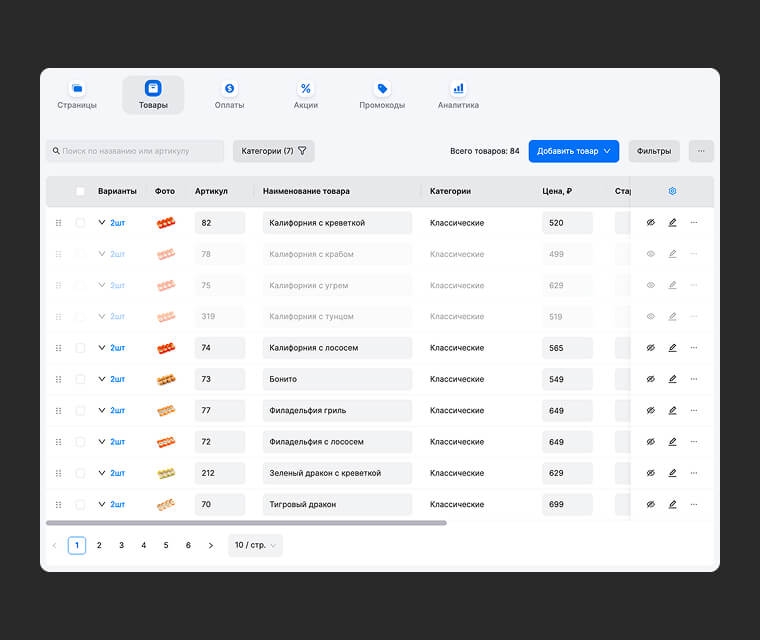Screen dimensions: 760x640
Task: Open the Аналитика chart icon
Action: [x=458, y=89]
